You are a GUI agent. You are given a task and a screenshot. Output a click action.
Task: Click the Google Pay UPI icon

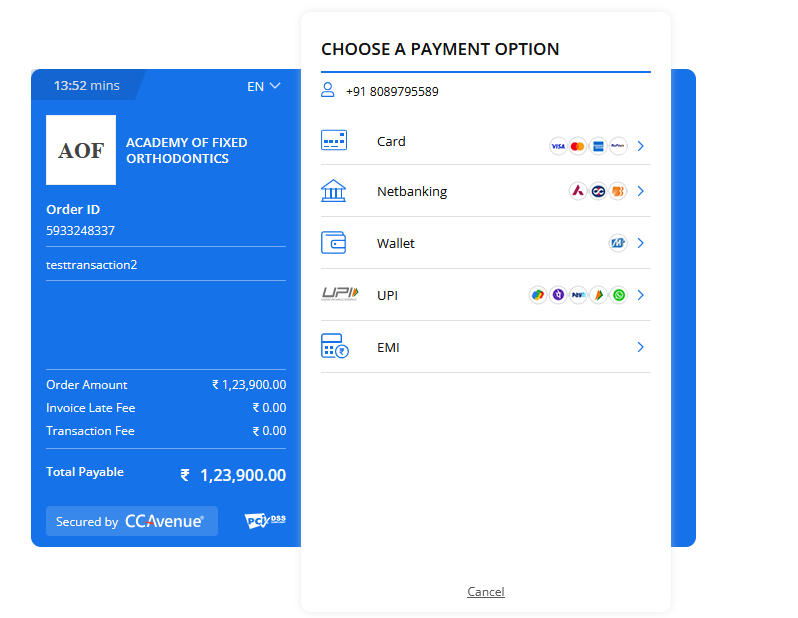pyautogui.click(x=538, y=295)
